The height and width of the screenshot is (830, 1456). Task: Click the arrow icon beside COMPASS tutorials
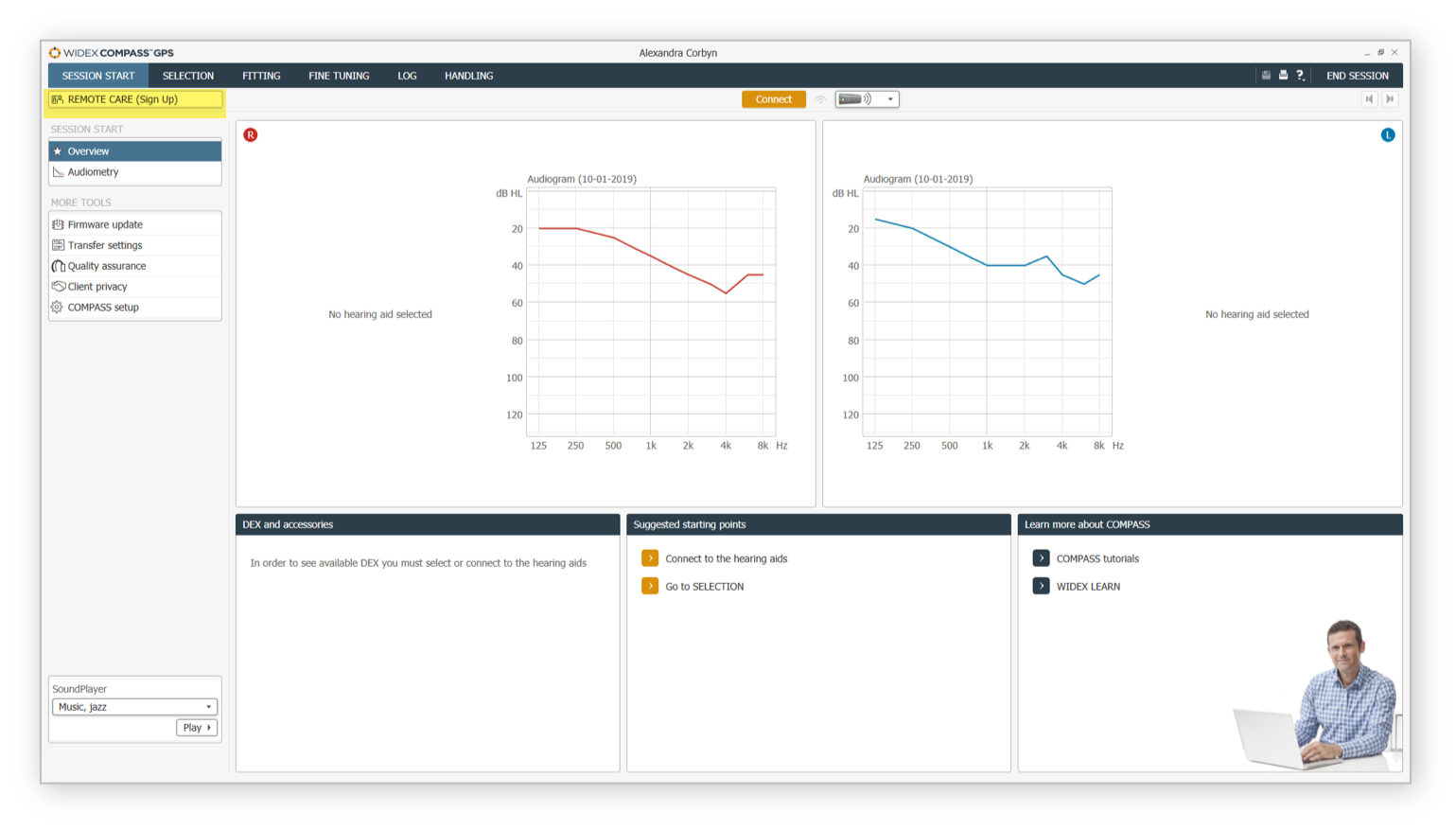click(x=1041, y=558)
